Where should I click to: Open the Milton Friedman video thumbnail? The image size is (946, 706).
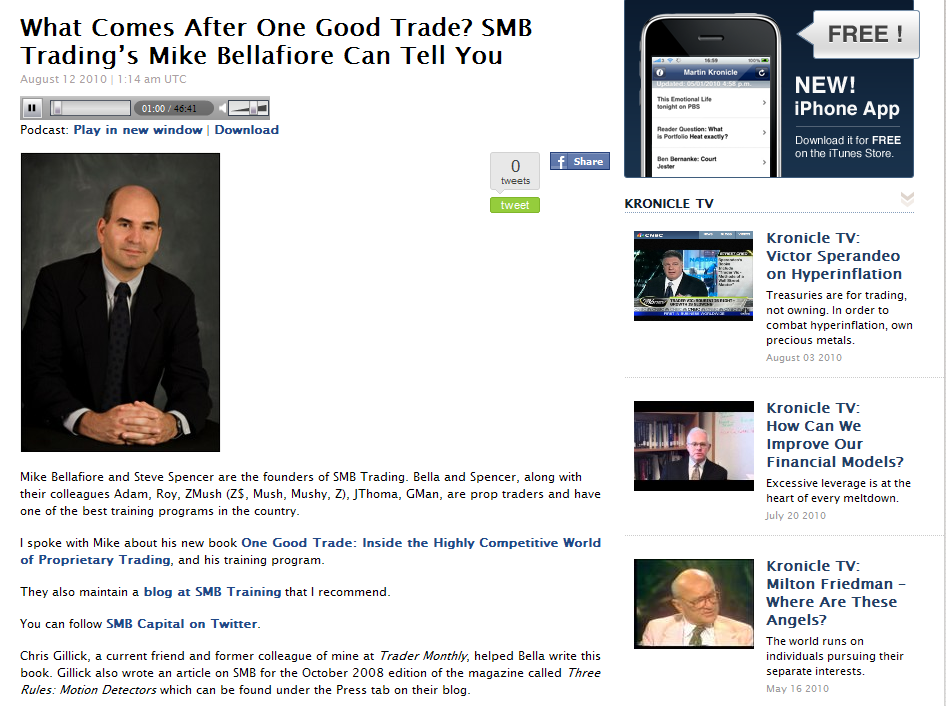[694, 604]
